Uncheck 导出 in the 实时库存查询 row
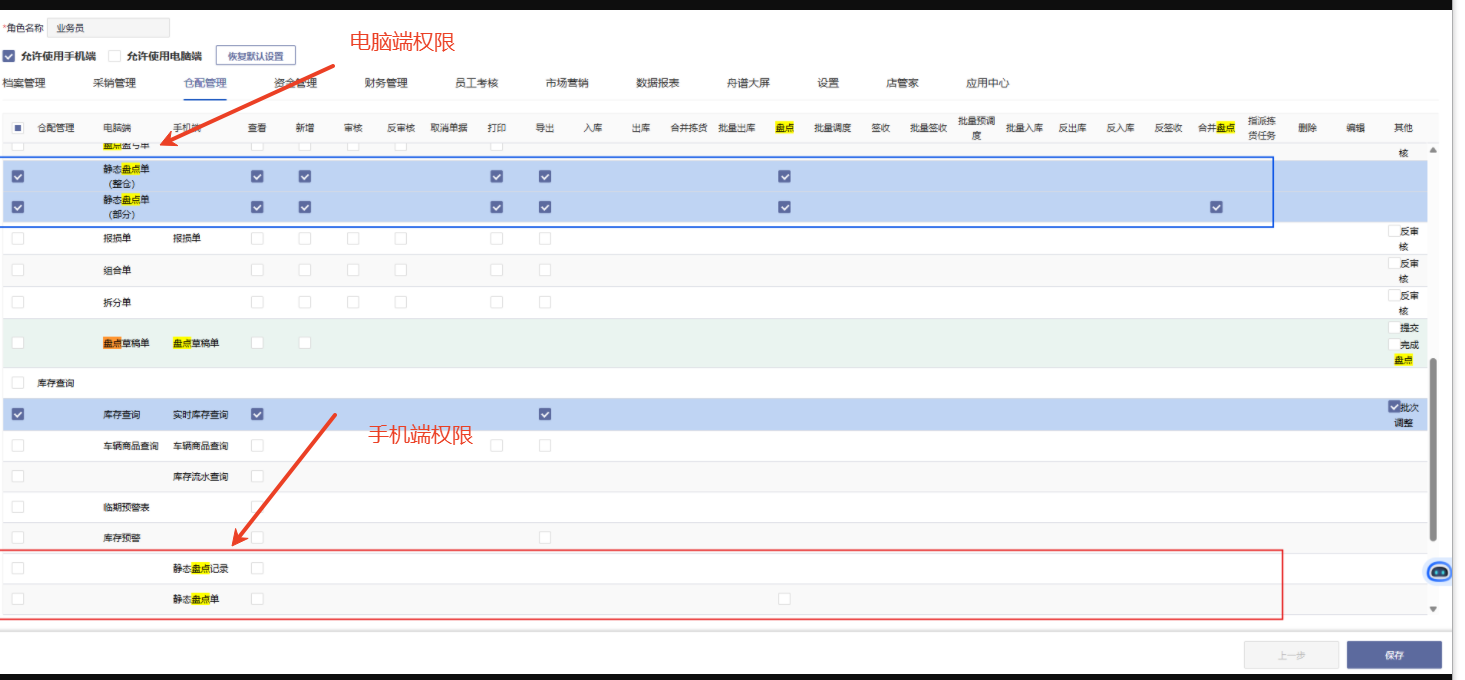1465x680 pixels. coord(545,414)
